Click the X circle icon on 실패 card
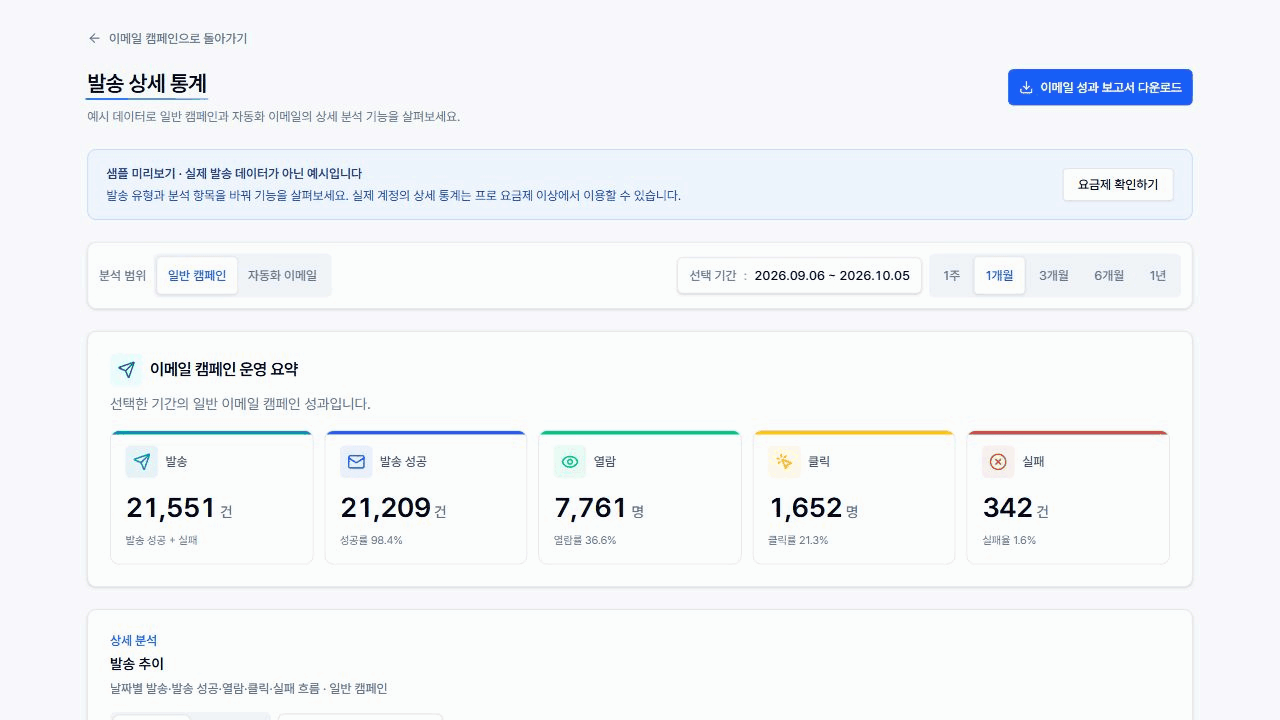This screenshot has height=720, width=1280. tap(998, 462)
